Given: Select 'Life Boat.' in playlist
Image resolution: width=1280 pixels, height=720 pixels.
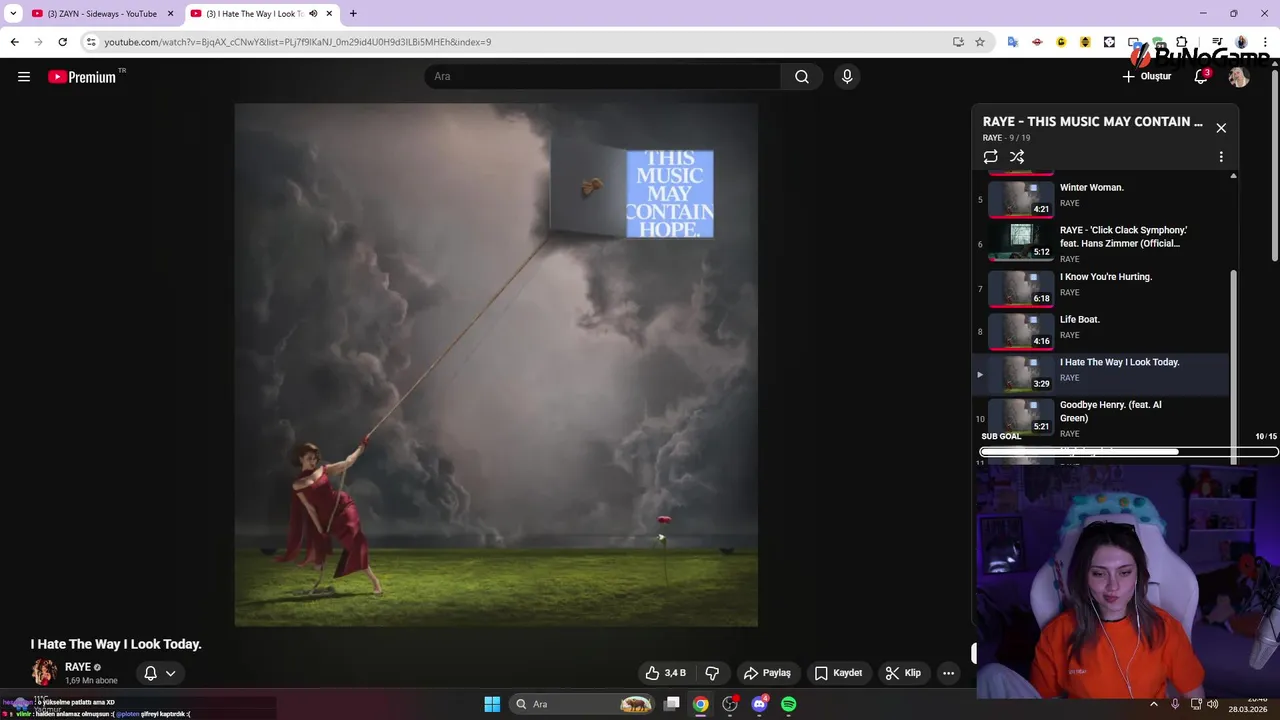Looking at the screenshot, I should [x=1103, y=331].
